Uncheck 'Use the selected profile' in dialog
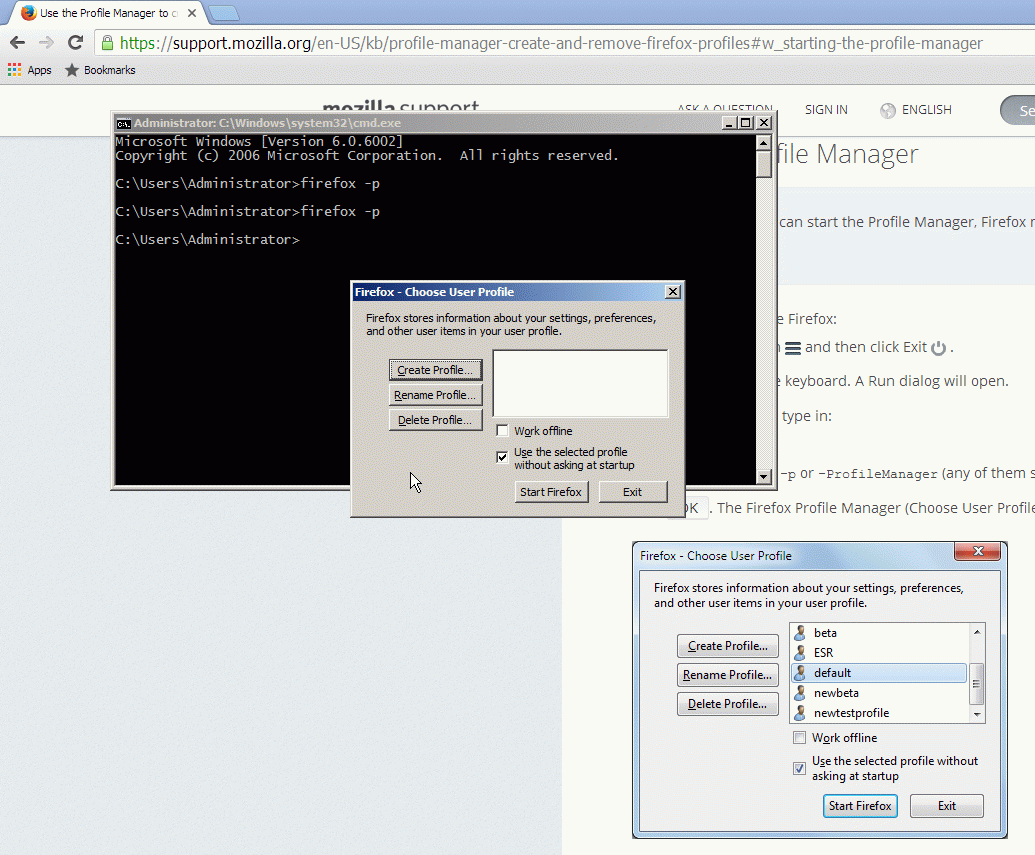Image resolution: width=1035 pixels, height=855 pixels. click(x=502, y=457)
